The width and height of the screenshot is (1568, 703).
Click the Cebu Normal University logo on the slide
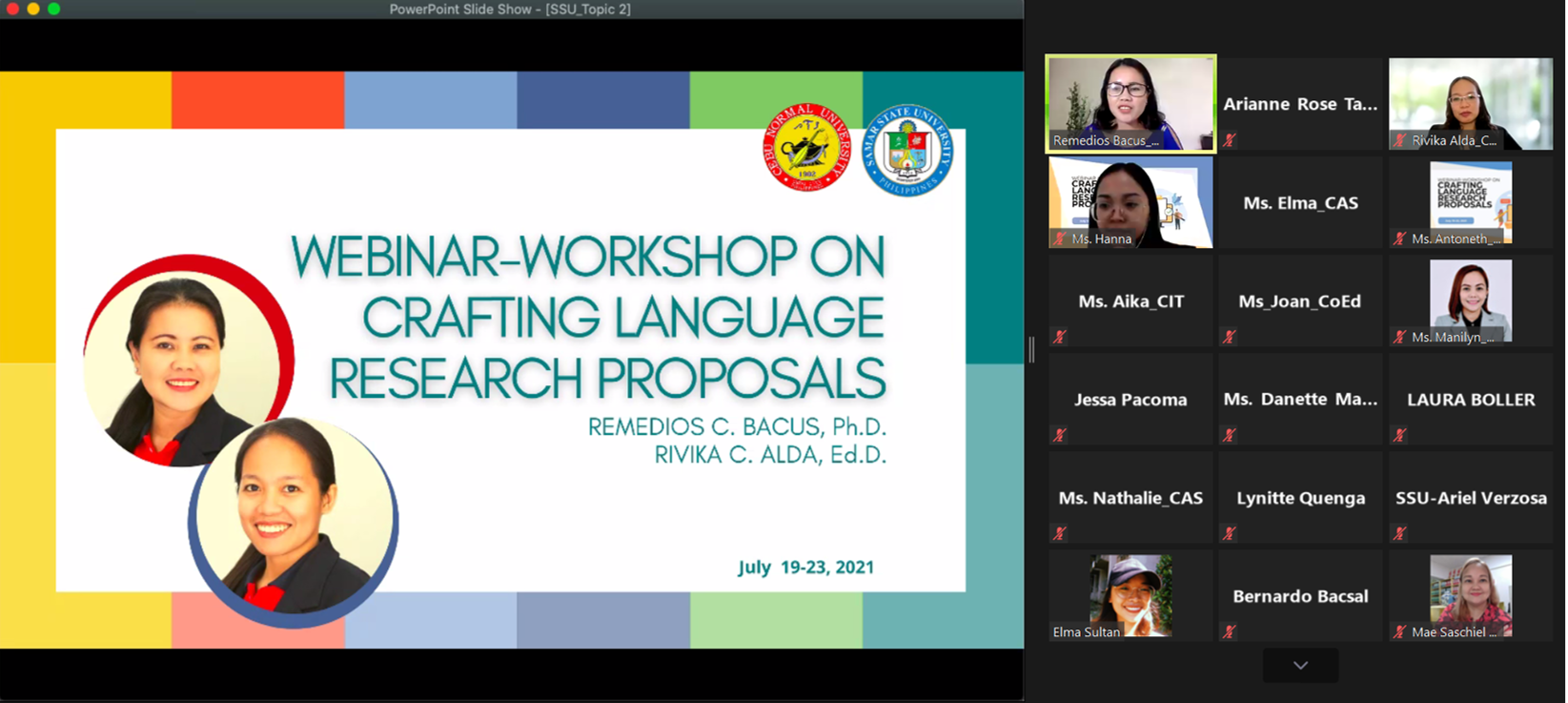(806, 148)
